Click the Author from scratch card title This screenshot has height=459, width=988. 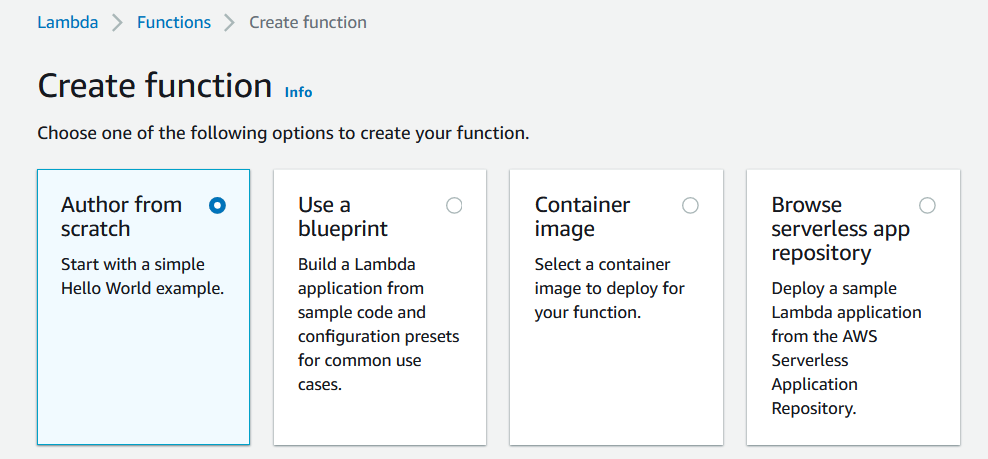[121, 217]
